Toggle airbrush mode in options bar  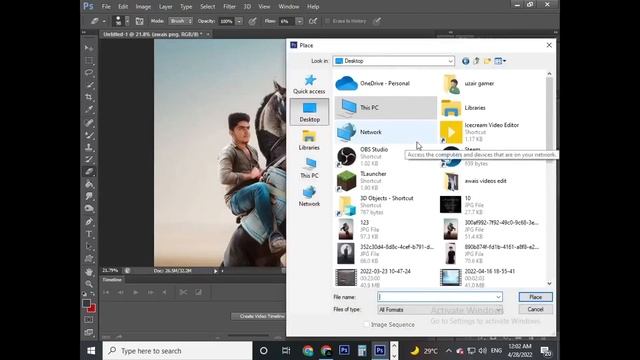pos(313,21)
